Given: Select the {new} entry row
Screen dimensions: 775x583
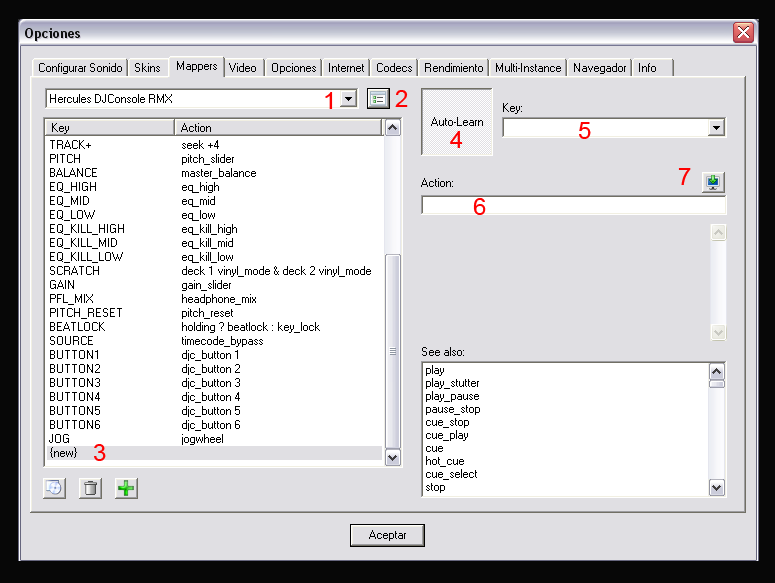Looking at the screenshot, I should [214, 453].
